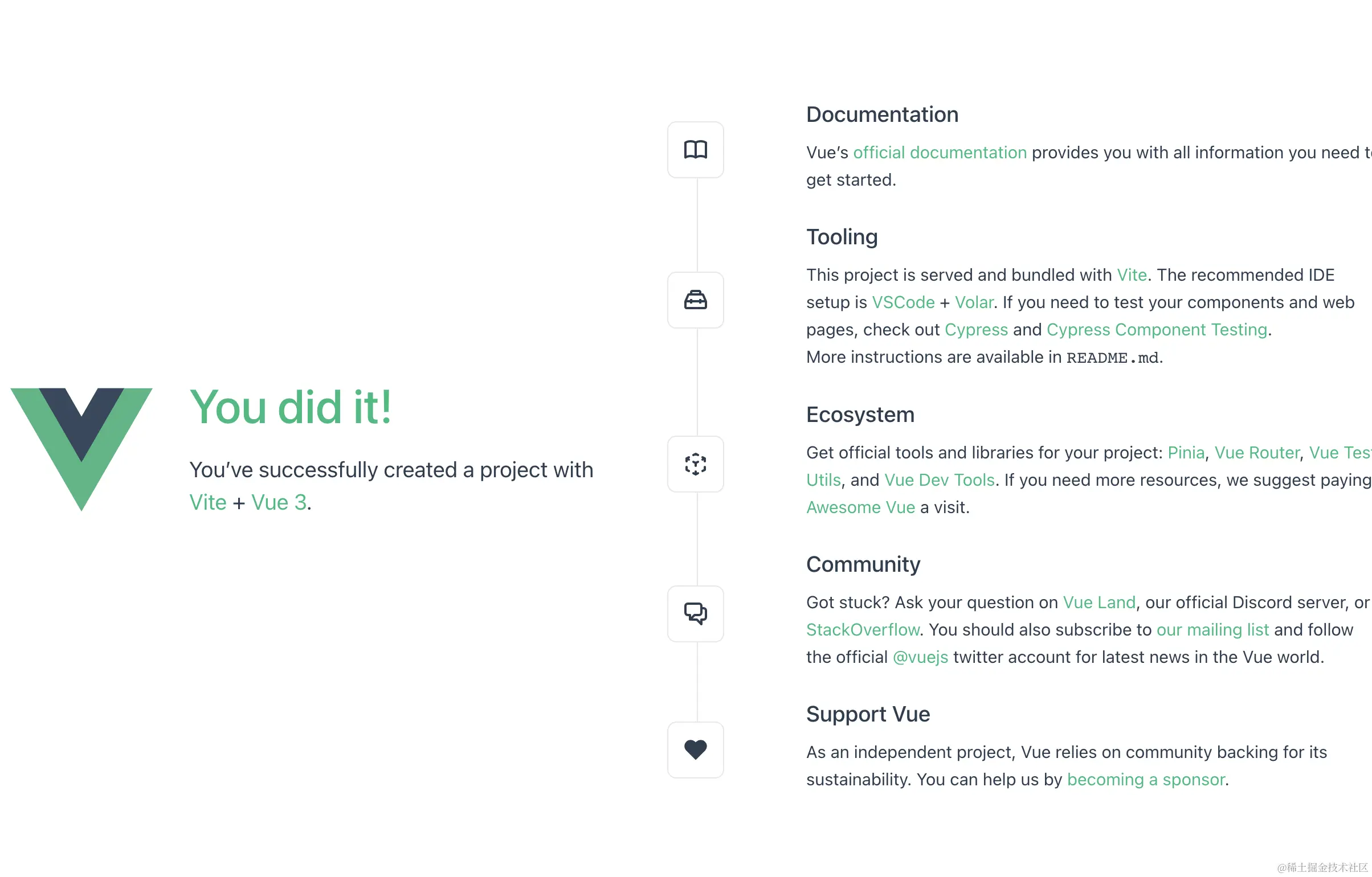
Task: Visit the Pinia link
Action: pos(1186,453)
